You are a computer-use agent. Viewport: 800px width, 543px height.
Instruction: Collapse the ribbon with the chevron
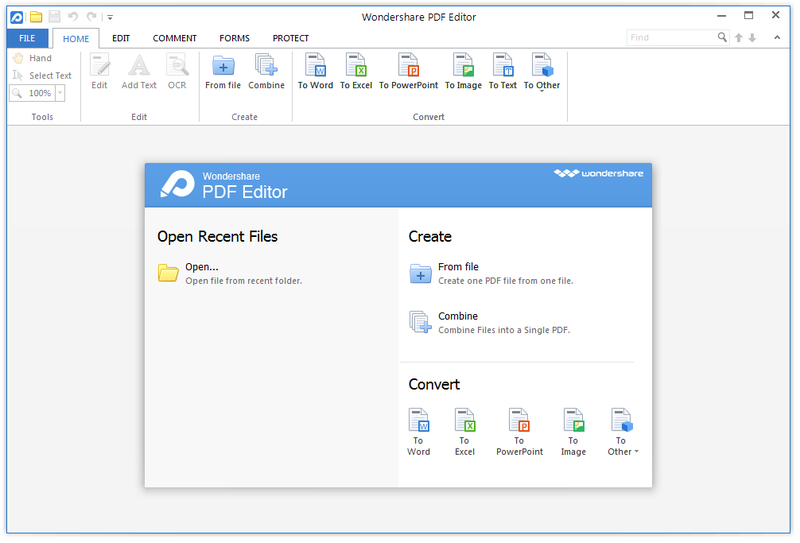click(x=777, y=37)
